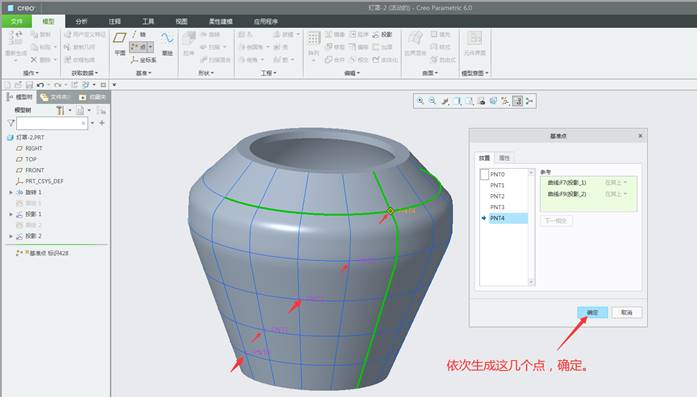Click the 投影 project tool in ribbon
The width and height of the screenshot is (697, 397).
pos(382,34)
